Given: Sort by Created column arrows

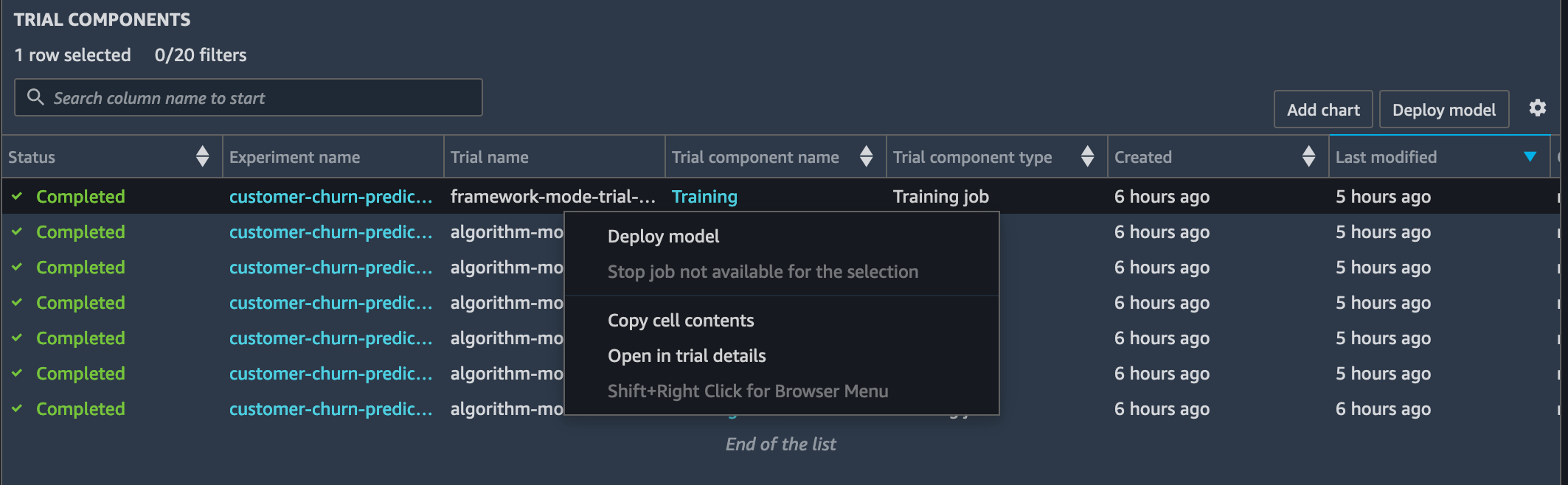Looking at the screenshot, I should click(x=1308, y=156).
